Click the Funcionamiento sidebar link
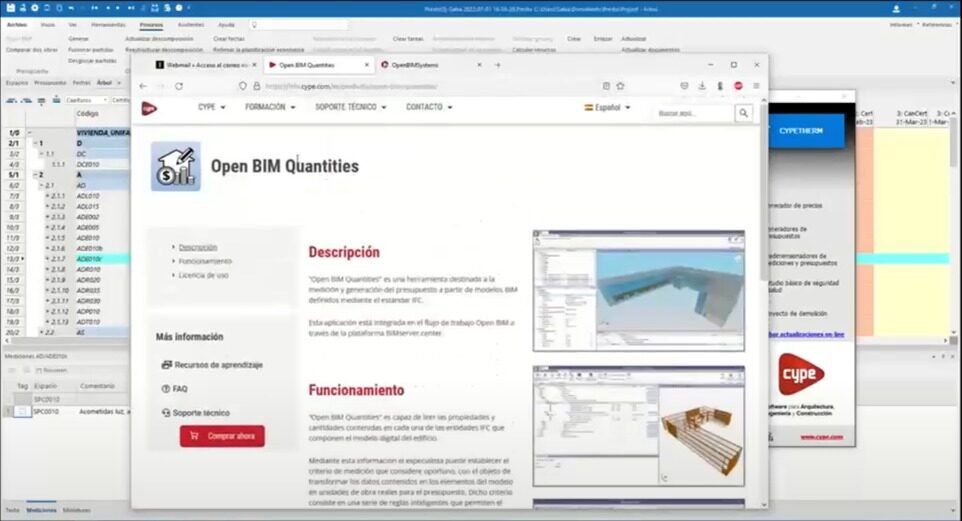Screen dimensions: 962x521 click(204, 261)
